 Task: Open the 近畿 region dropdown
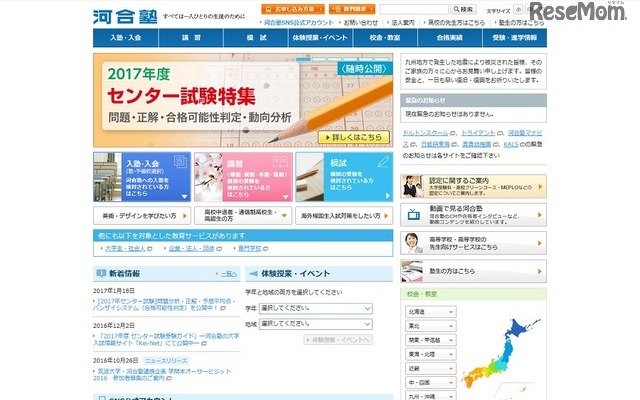click(431, 369)
